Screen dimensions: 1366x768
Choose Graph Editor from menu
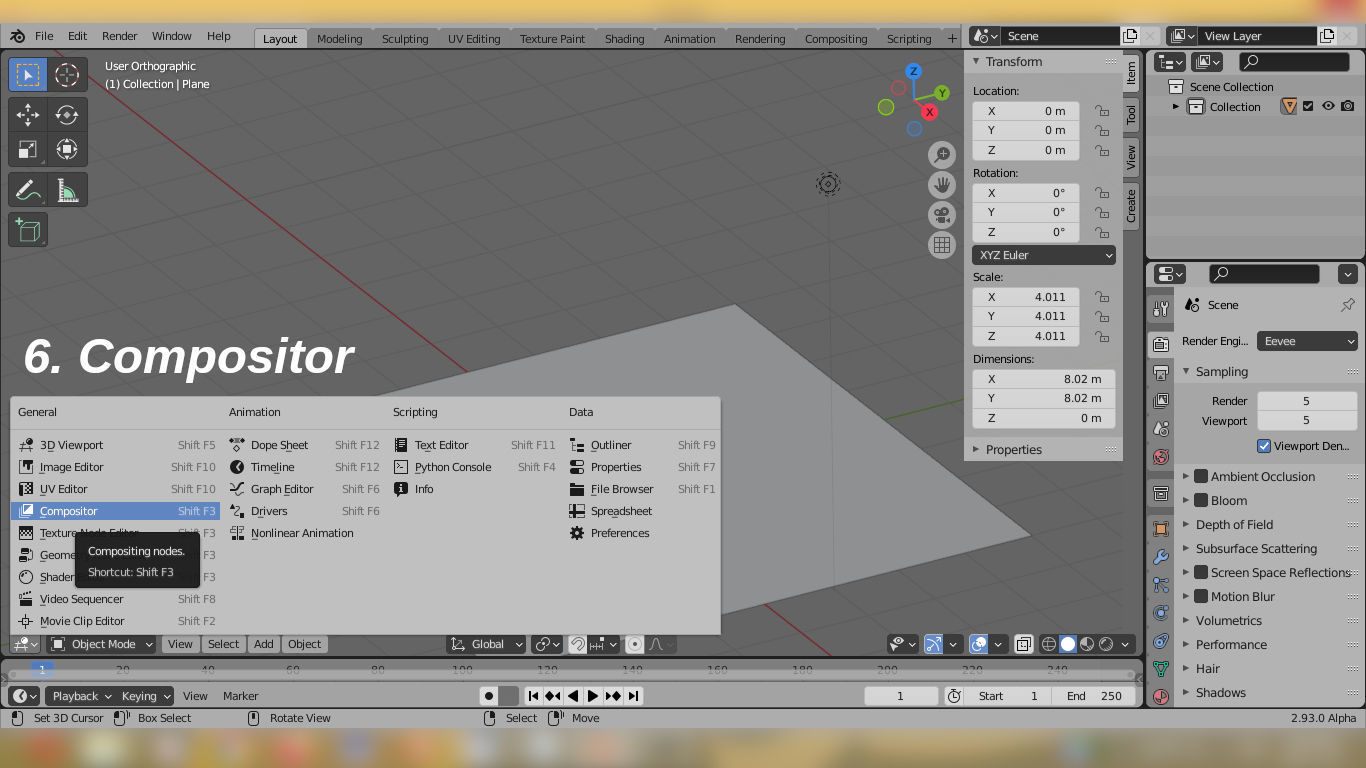304,489
